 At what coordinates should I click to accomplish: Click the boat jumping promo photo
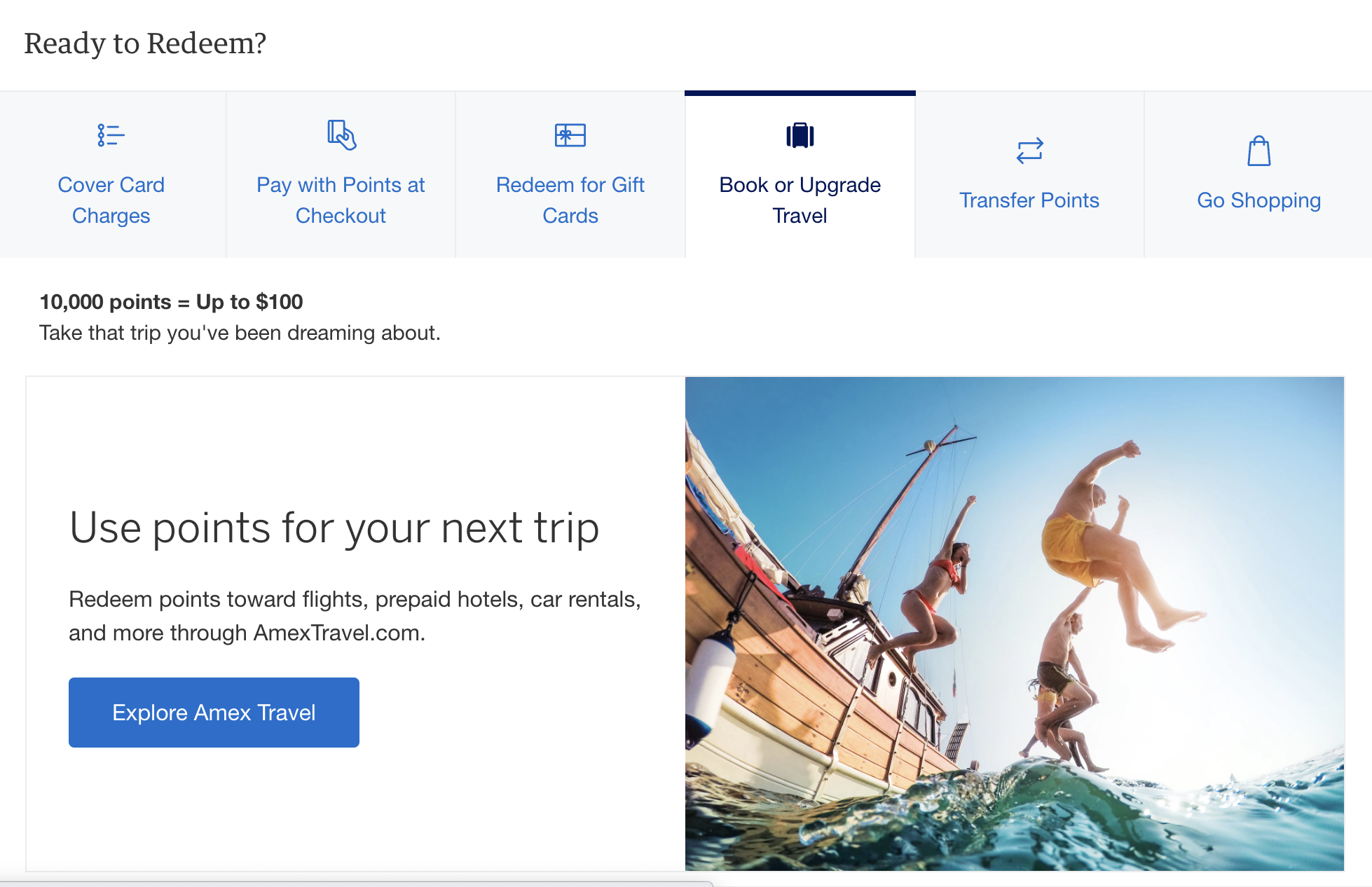point(1015,624)
